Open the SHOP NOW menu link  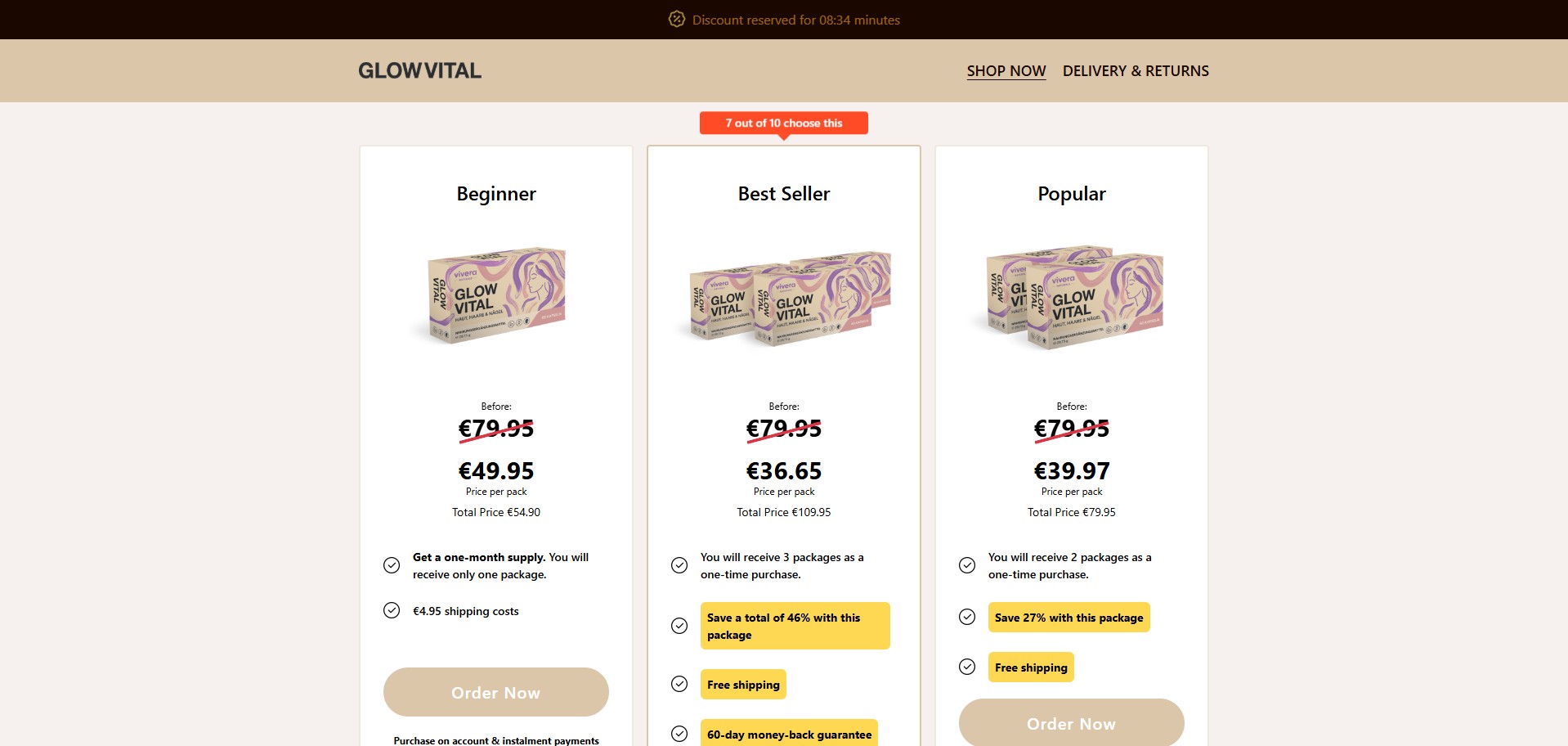pos(1006,71)
